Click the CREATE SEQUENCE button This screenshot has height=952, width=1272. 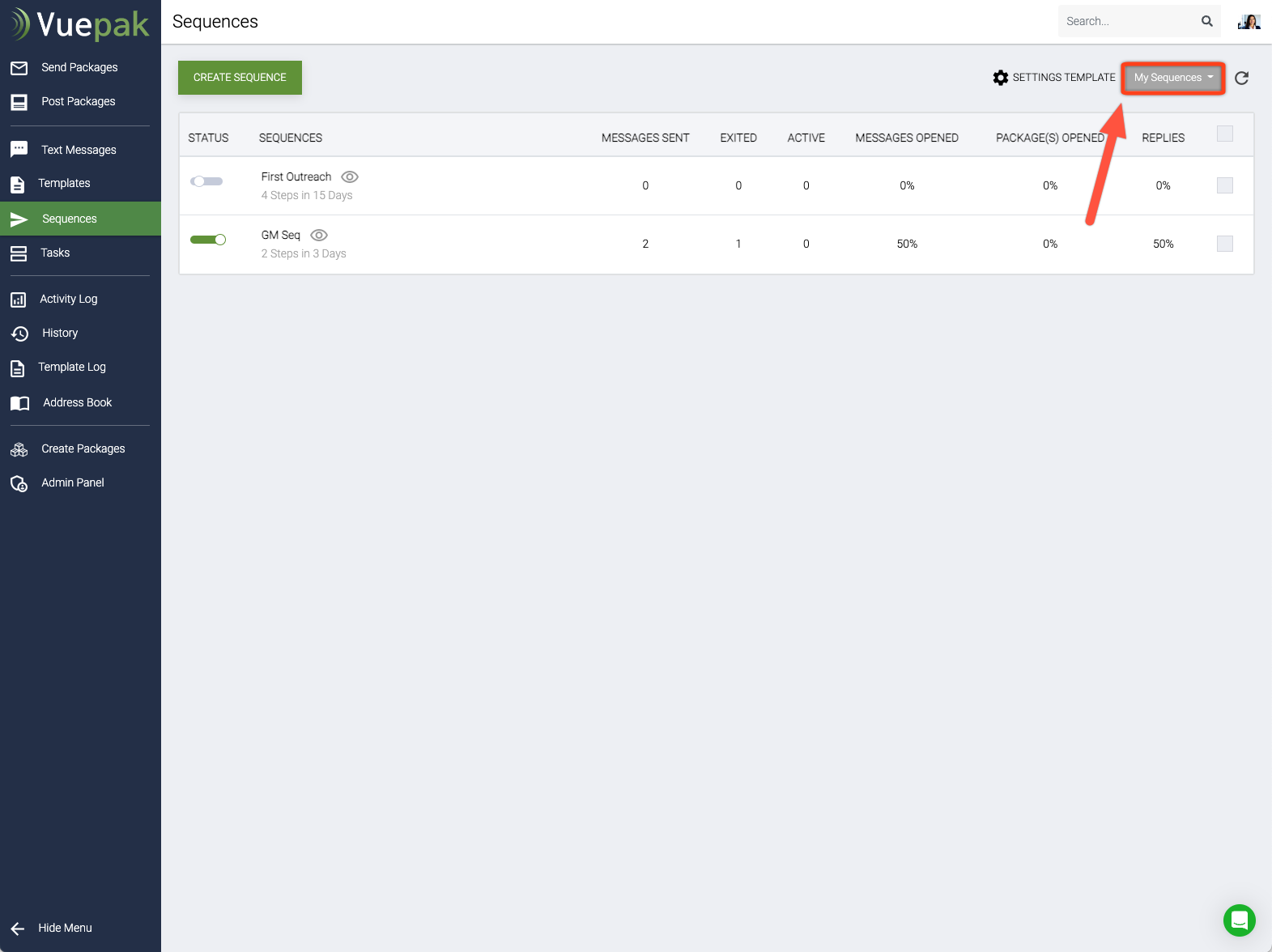[x=240, y=77]
